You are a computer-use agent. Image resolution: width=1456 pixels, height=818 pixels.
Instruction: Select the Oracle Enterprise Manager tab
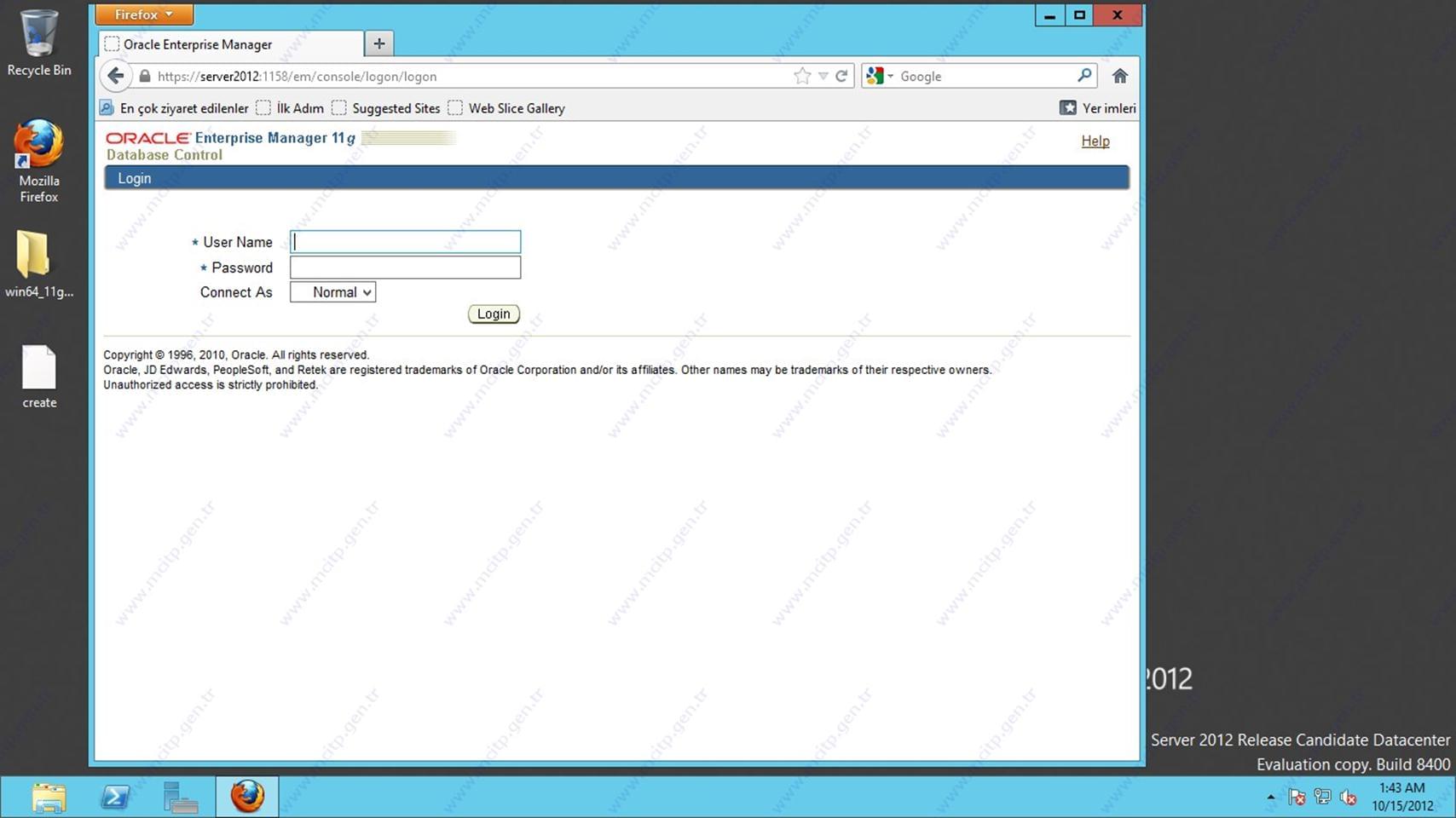231,44
